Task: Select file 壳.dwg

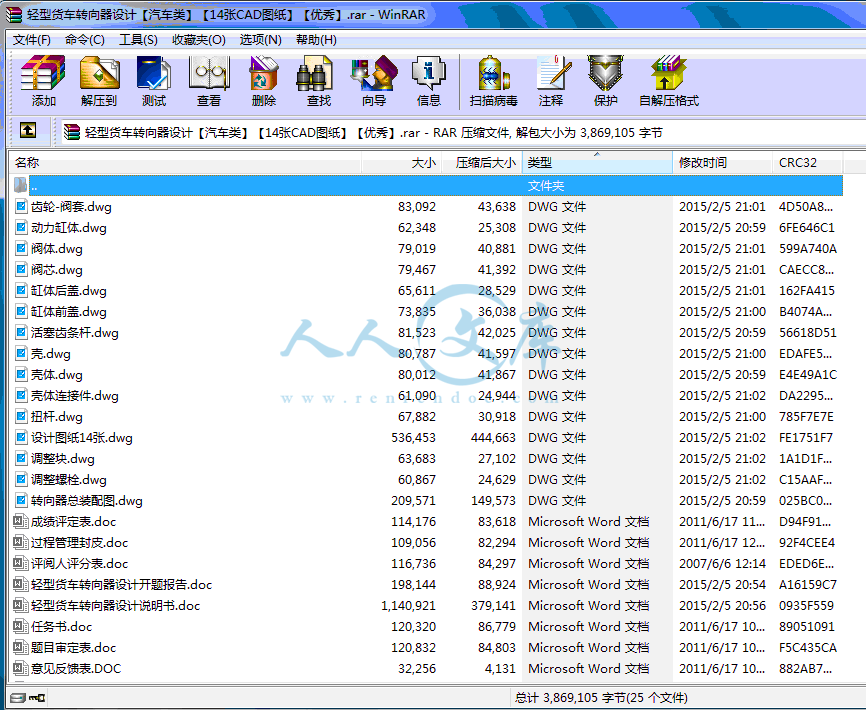Action: [51, 354]
